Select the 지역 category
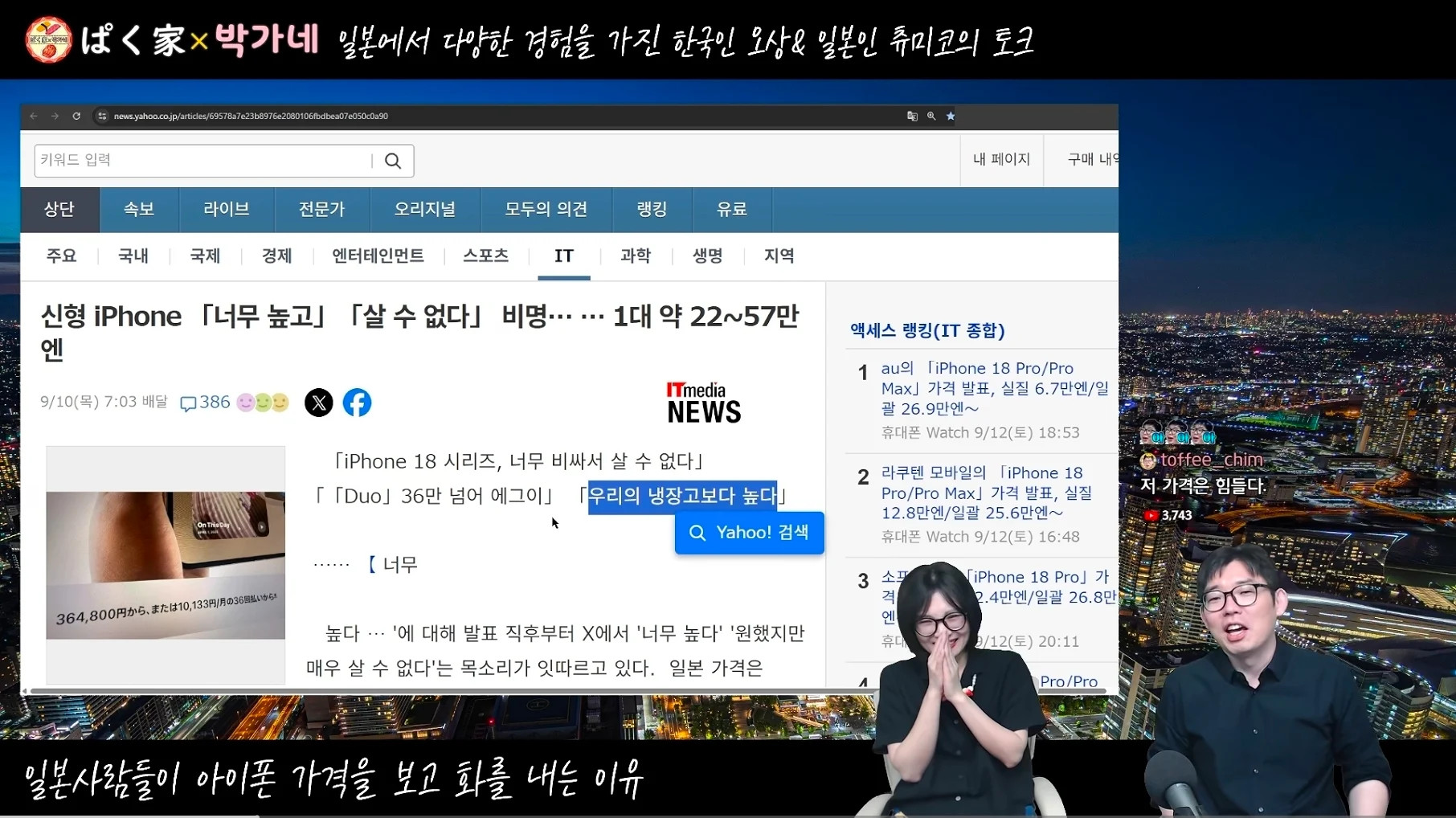The image size is (1456, 818). click(x=779, y=256)
